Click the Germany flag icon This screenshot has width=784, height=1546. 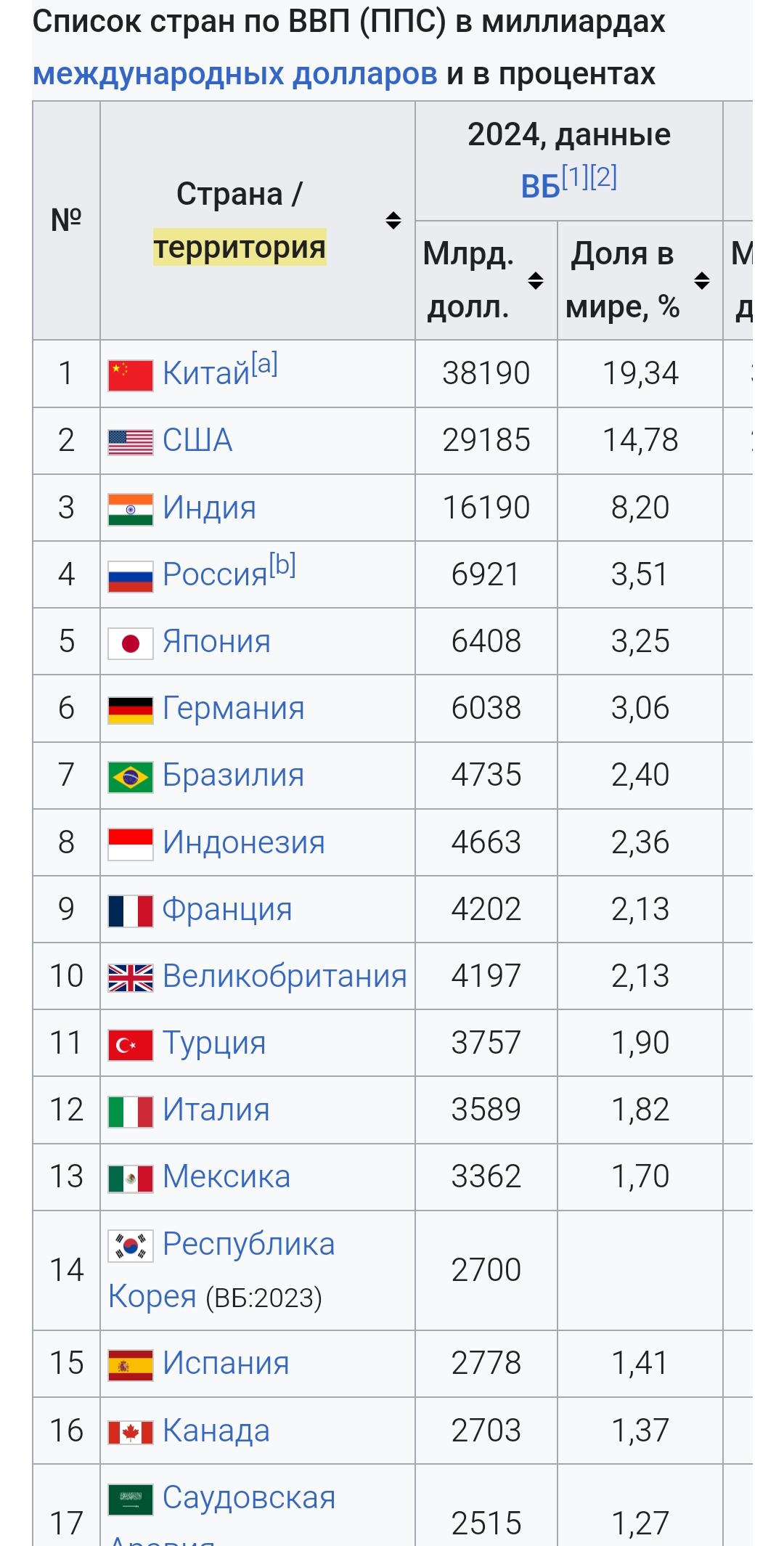[131, 710]
